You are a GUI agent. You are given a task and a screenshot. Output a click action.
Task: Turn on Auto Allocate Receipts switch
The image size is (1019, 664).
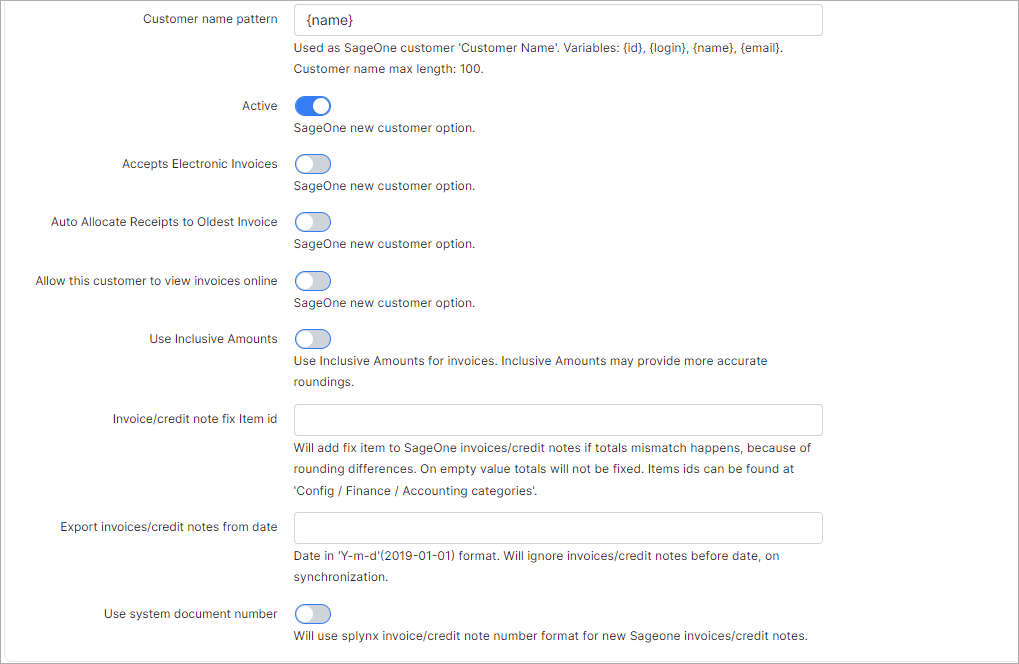click(312, 222)
